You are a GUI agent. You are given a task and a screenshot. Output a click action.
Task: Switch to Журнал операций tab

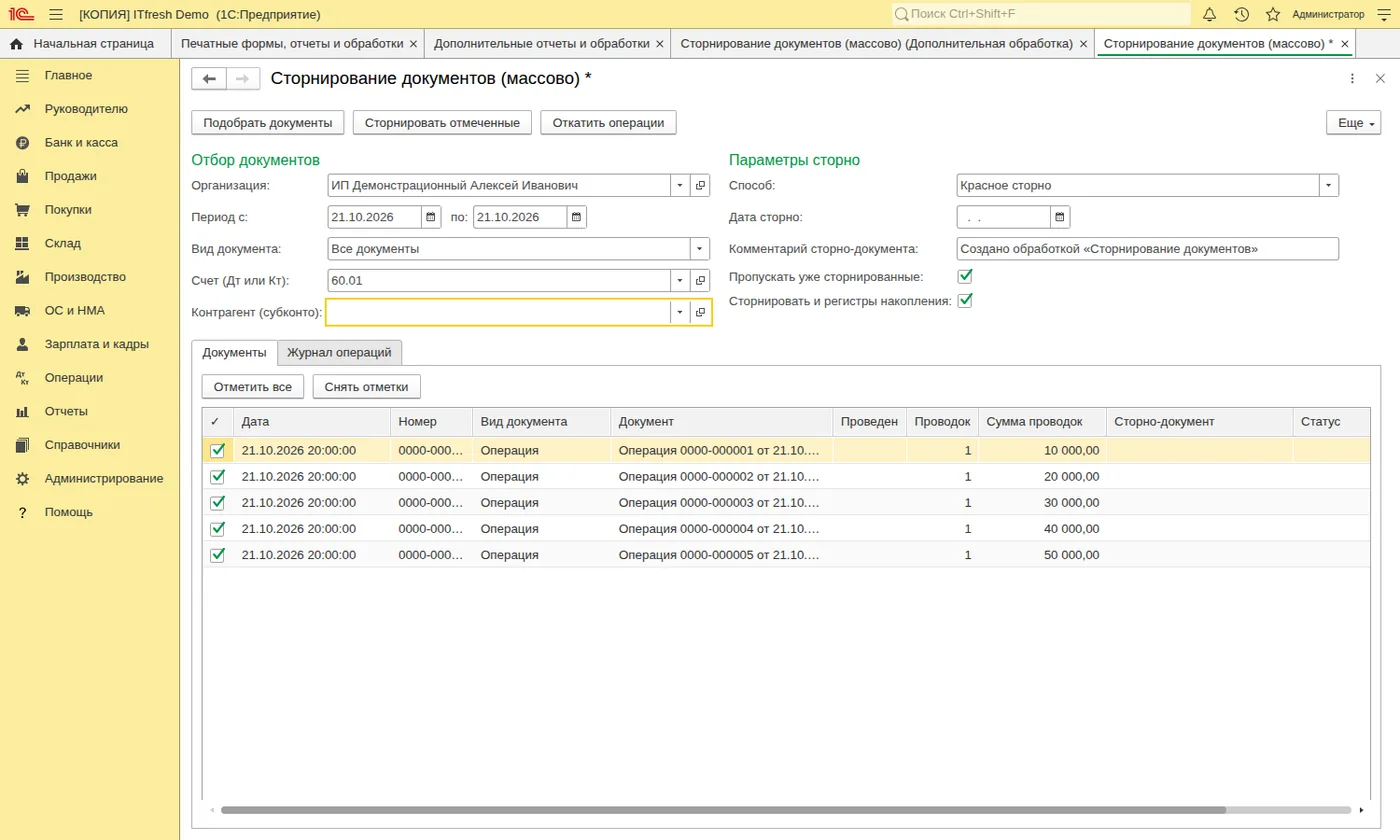pyautogui.click(x=339, y=353)
